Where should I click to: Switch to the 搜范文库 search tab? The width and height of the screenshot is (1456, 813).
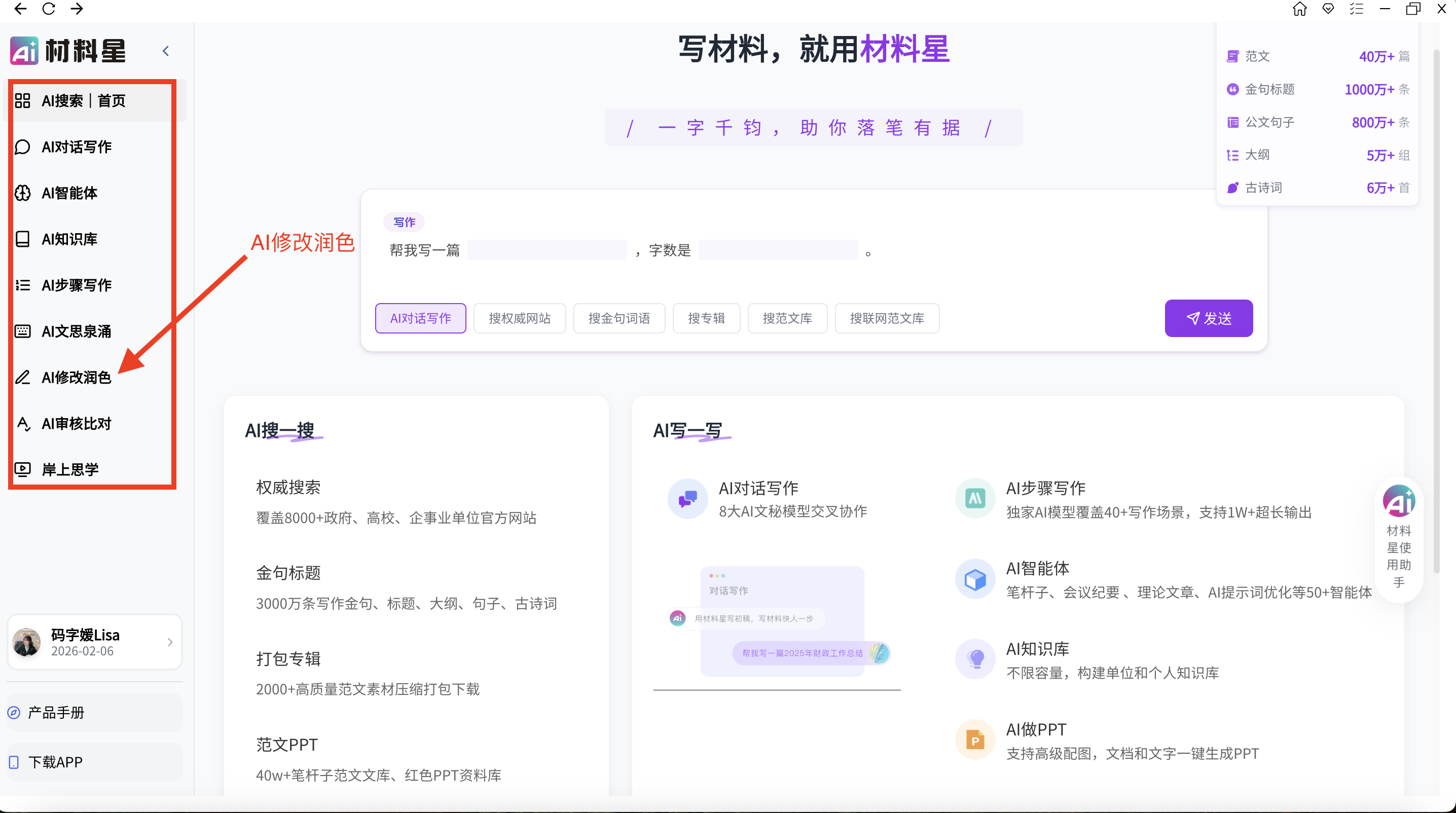pyautogui.click(x=787, y=318)
